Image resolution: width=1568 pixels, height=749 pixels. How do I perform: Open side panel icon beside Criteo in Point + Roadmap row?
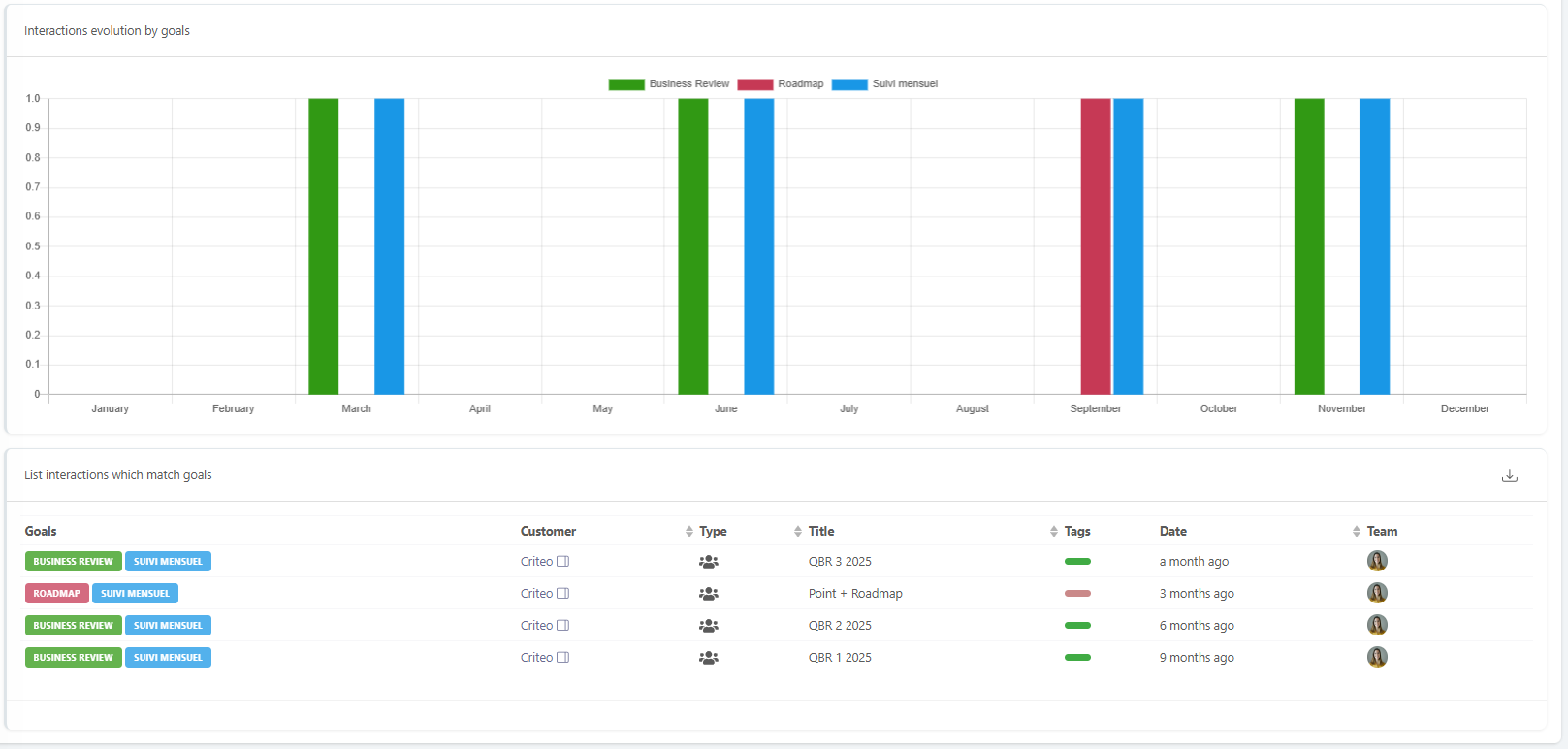point(562,594)
